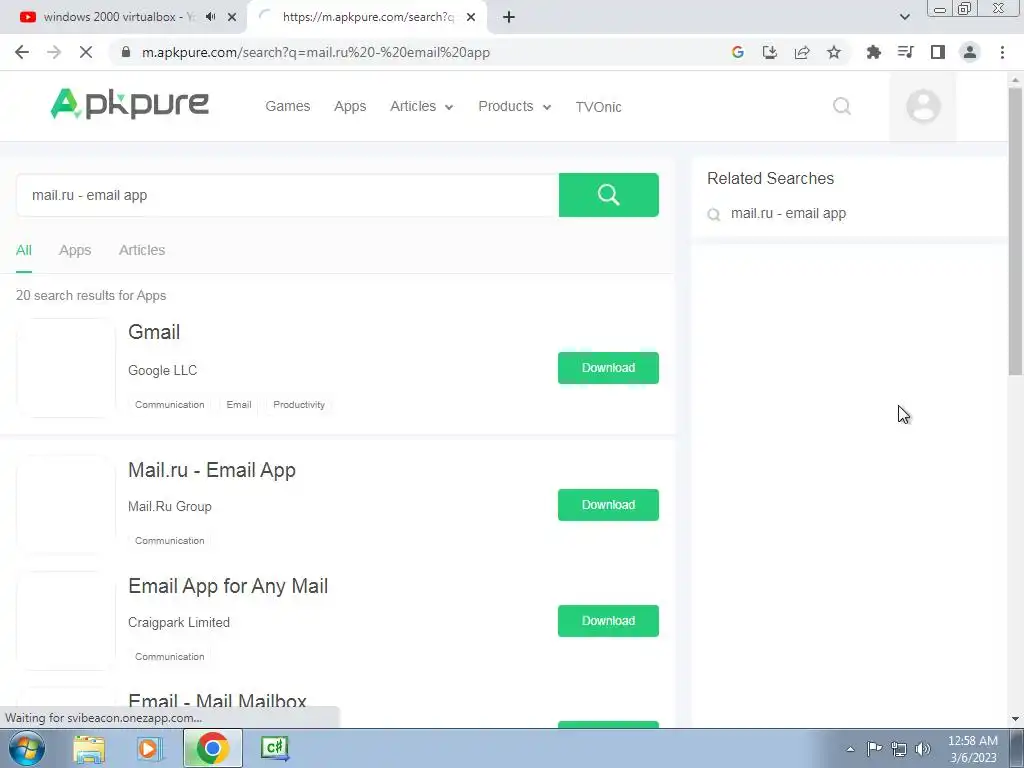The image size is (1024, 768).
Task: Open the Gmail app title
Action: click(x=154, y=332)
